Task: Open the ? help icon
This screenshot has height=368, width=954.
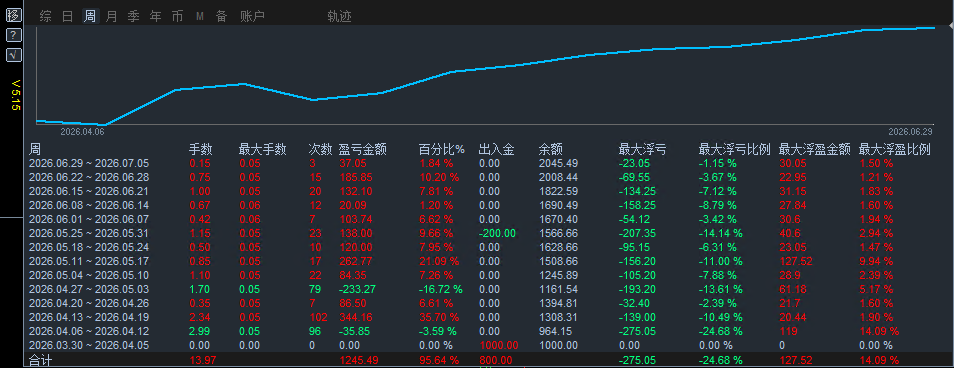Action: tap(13, 35)
